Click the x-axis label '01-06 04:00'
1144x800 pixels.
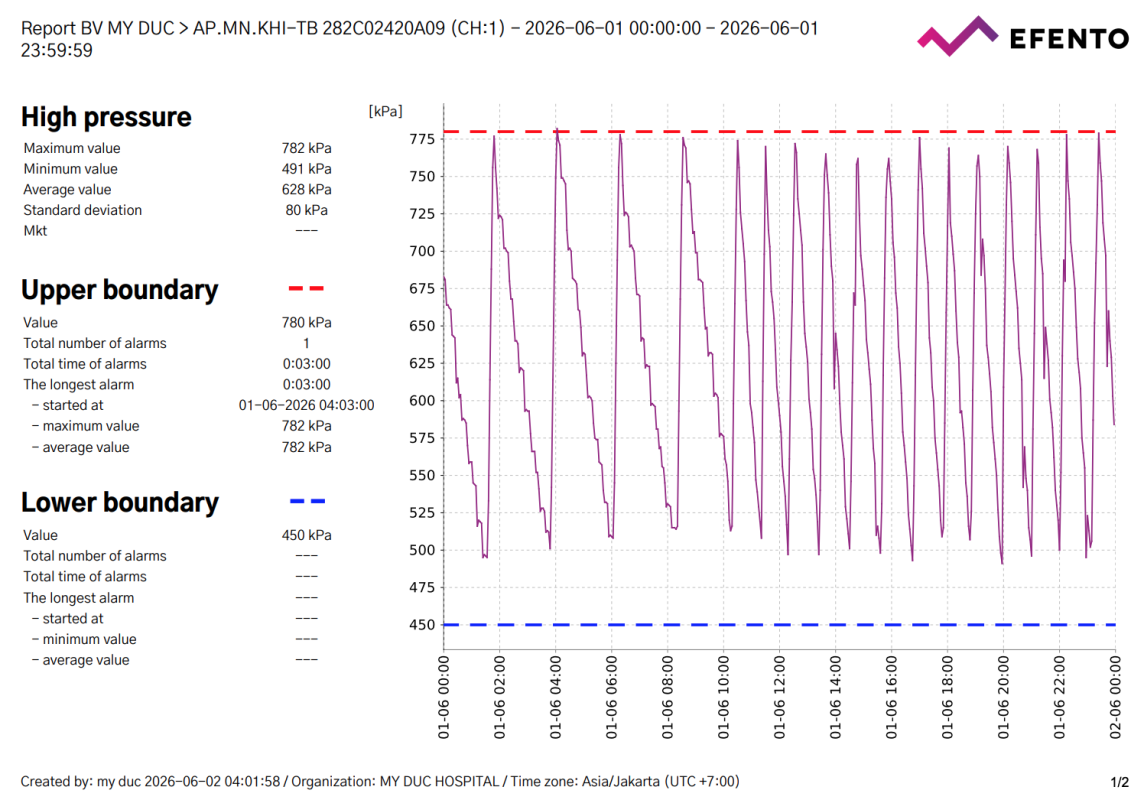tap(555, 697)
